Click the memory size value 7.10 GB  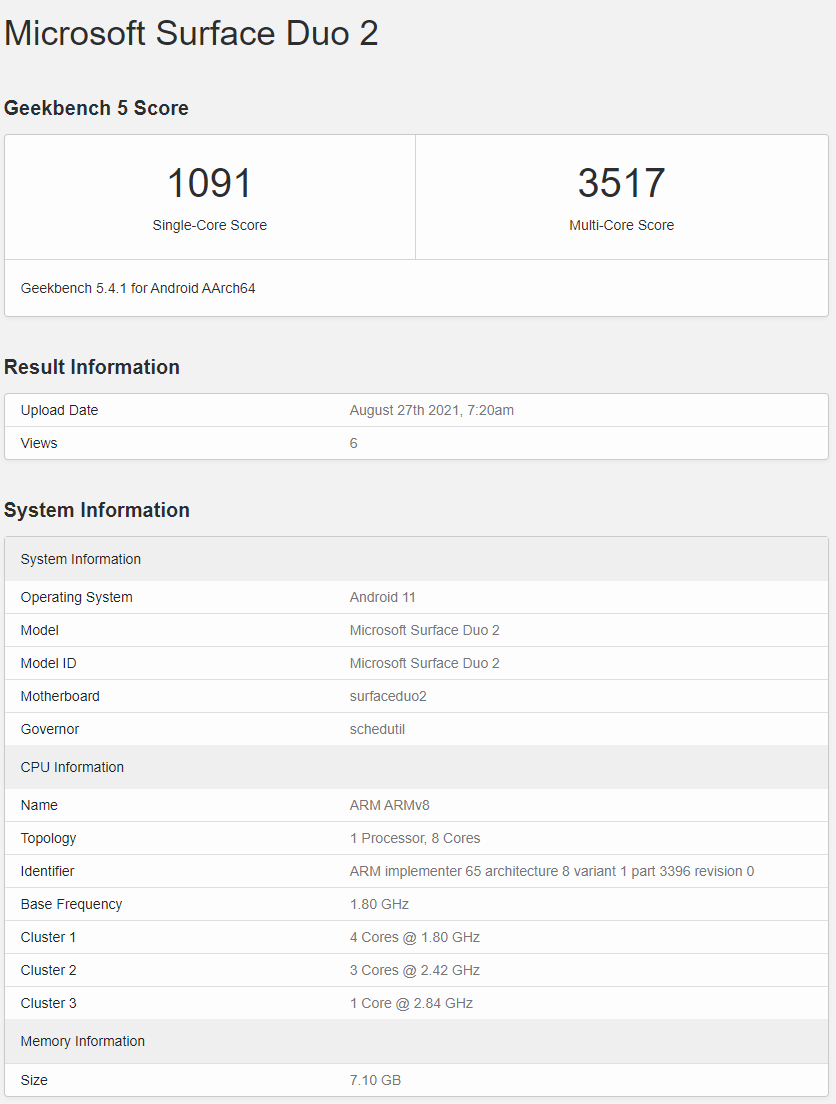coord(375,1080)
